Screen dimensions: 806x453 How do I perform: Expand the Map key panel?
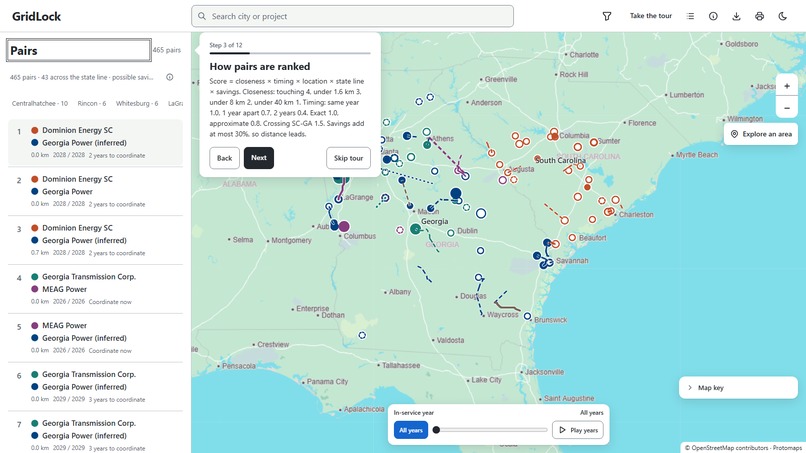(x=738, y=388)
